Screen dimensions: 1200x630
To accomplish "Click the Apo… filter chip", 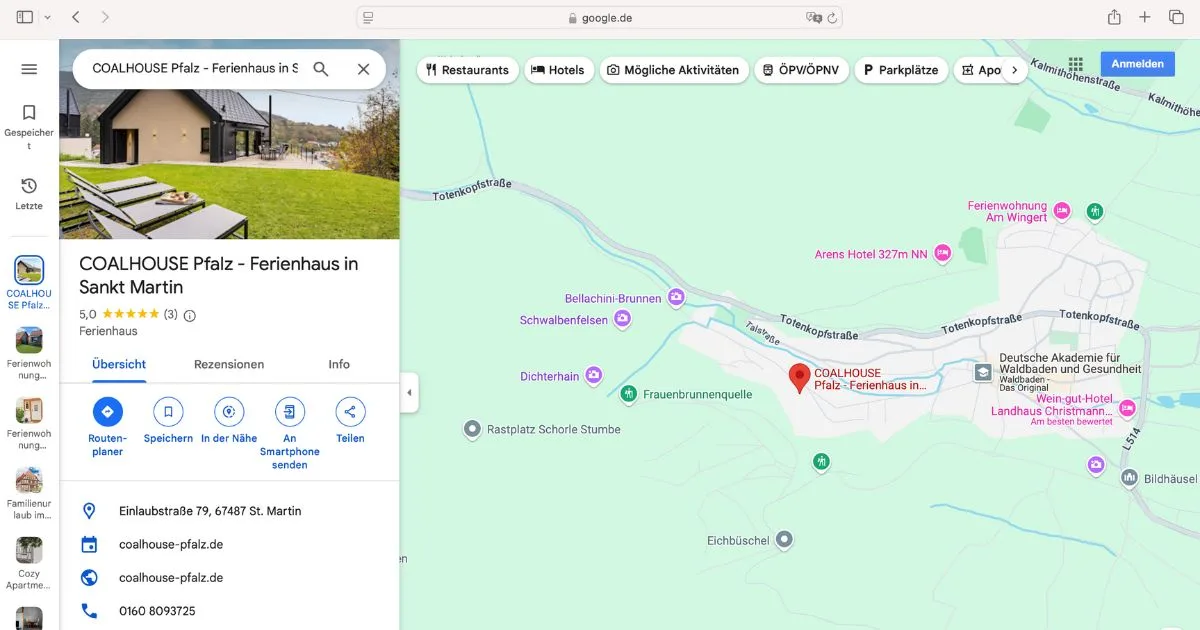I will coord(982,70).
